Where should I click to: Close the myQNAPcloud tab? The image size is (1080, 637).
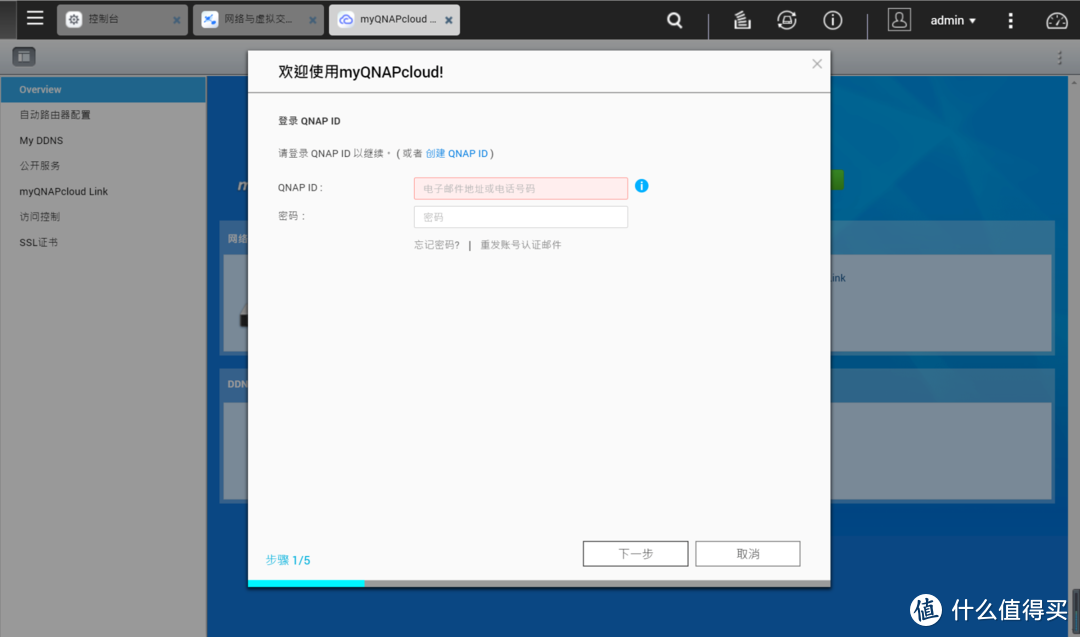(448, 21)
